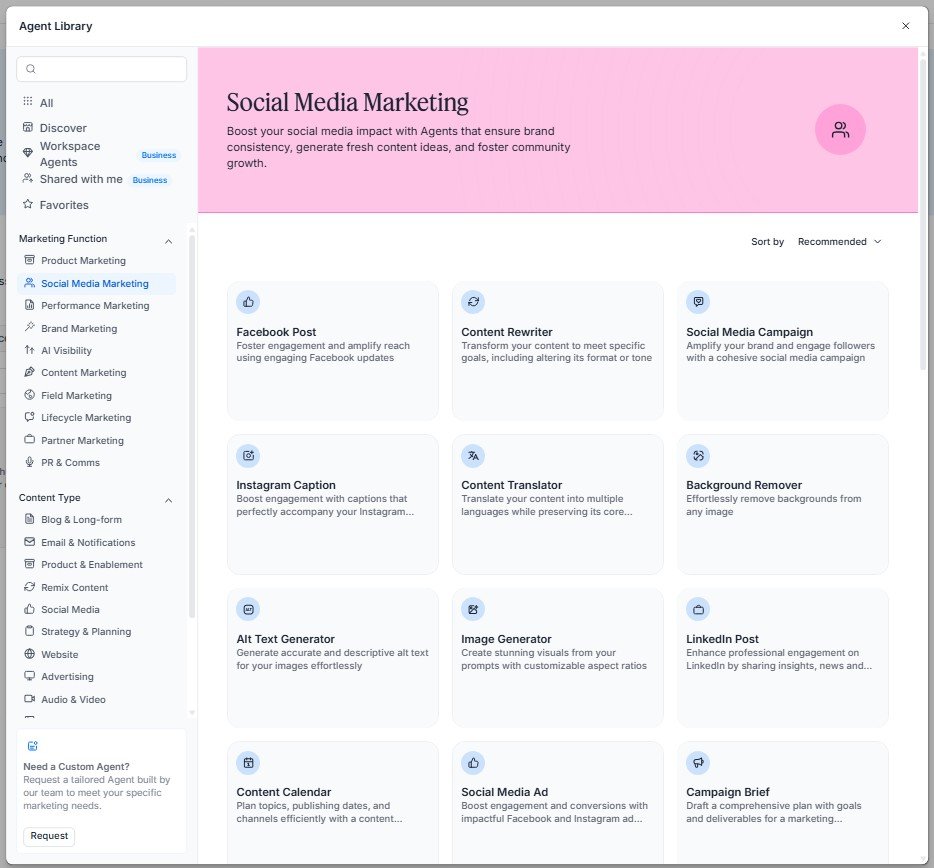
Task: Click the arrows icon beside AI Visibility
Action: pos(29,350)
